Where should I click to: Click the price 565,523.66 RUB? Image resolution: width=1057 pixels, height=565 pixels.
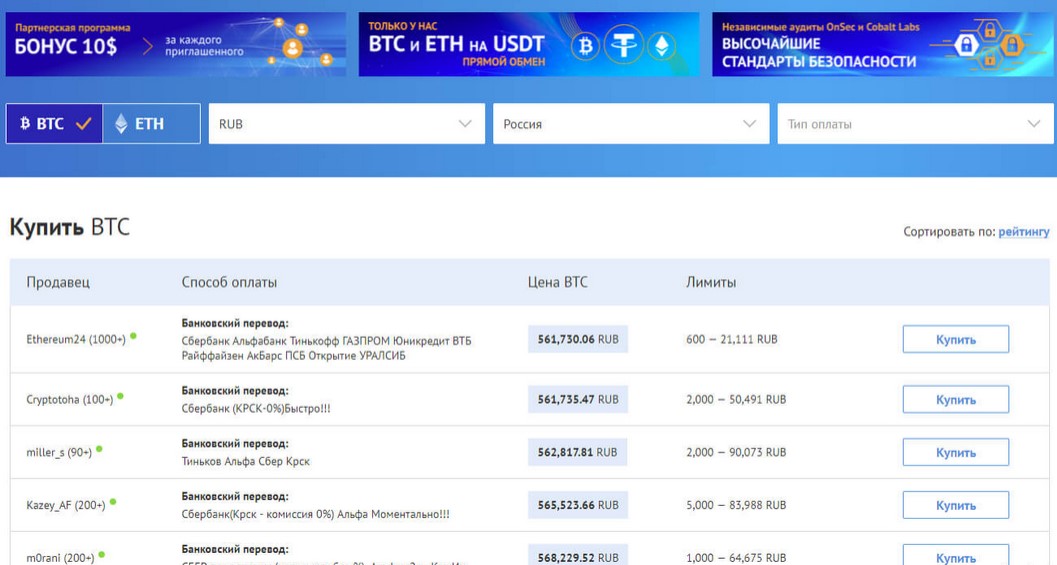(578, 505)
